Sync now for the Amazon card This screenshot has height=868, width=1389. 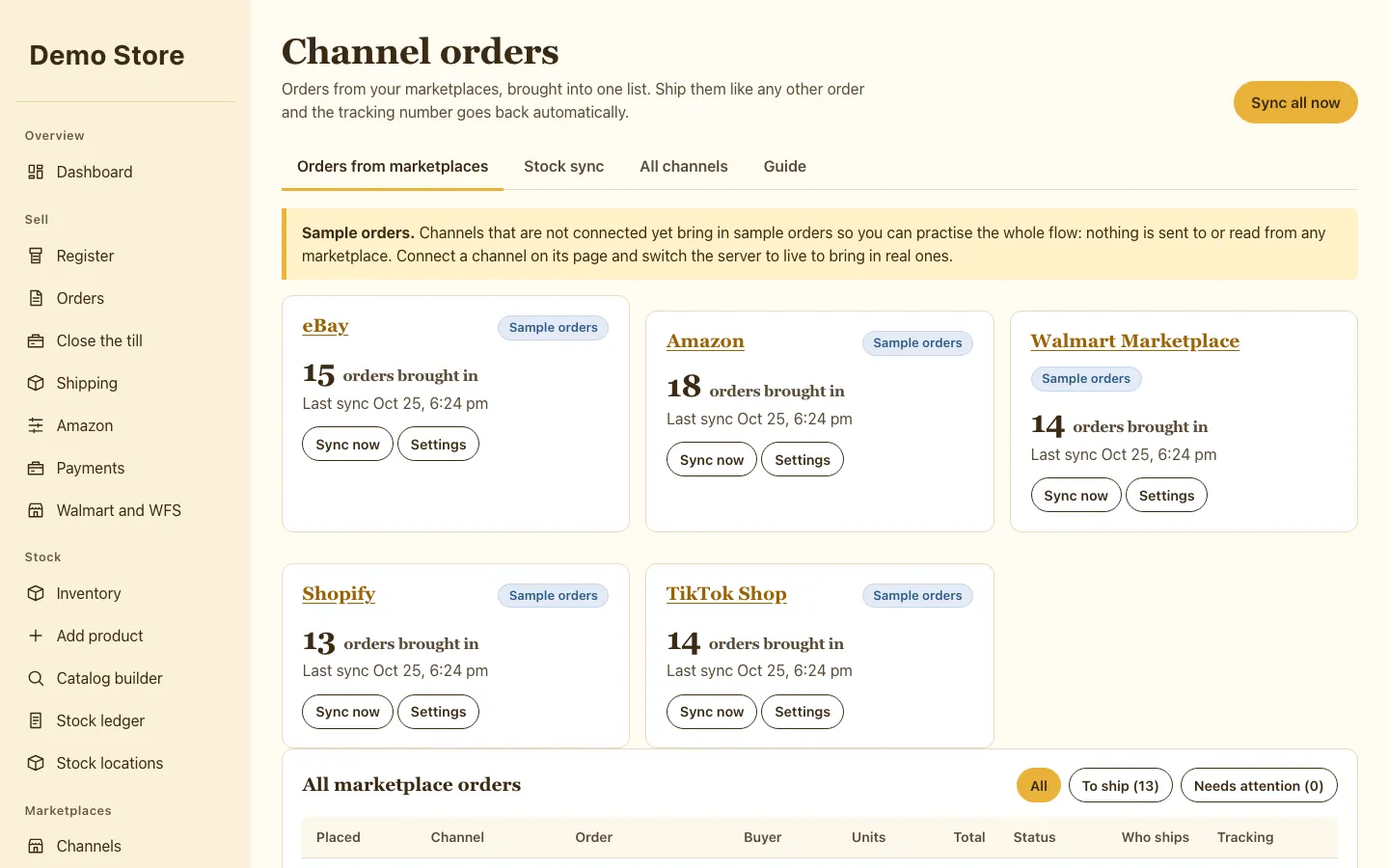point(712,459)
